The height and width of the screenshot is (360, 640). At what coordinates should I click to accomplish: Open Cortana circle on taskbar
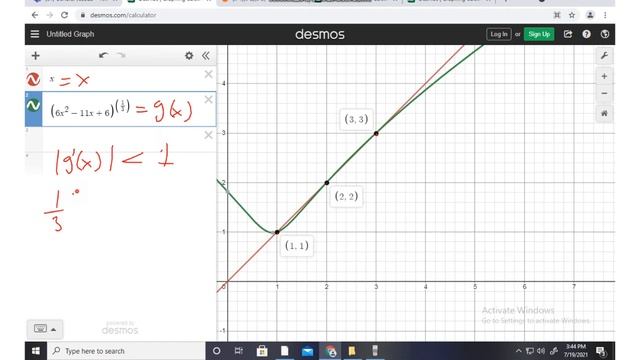[x=217, y=351]
